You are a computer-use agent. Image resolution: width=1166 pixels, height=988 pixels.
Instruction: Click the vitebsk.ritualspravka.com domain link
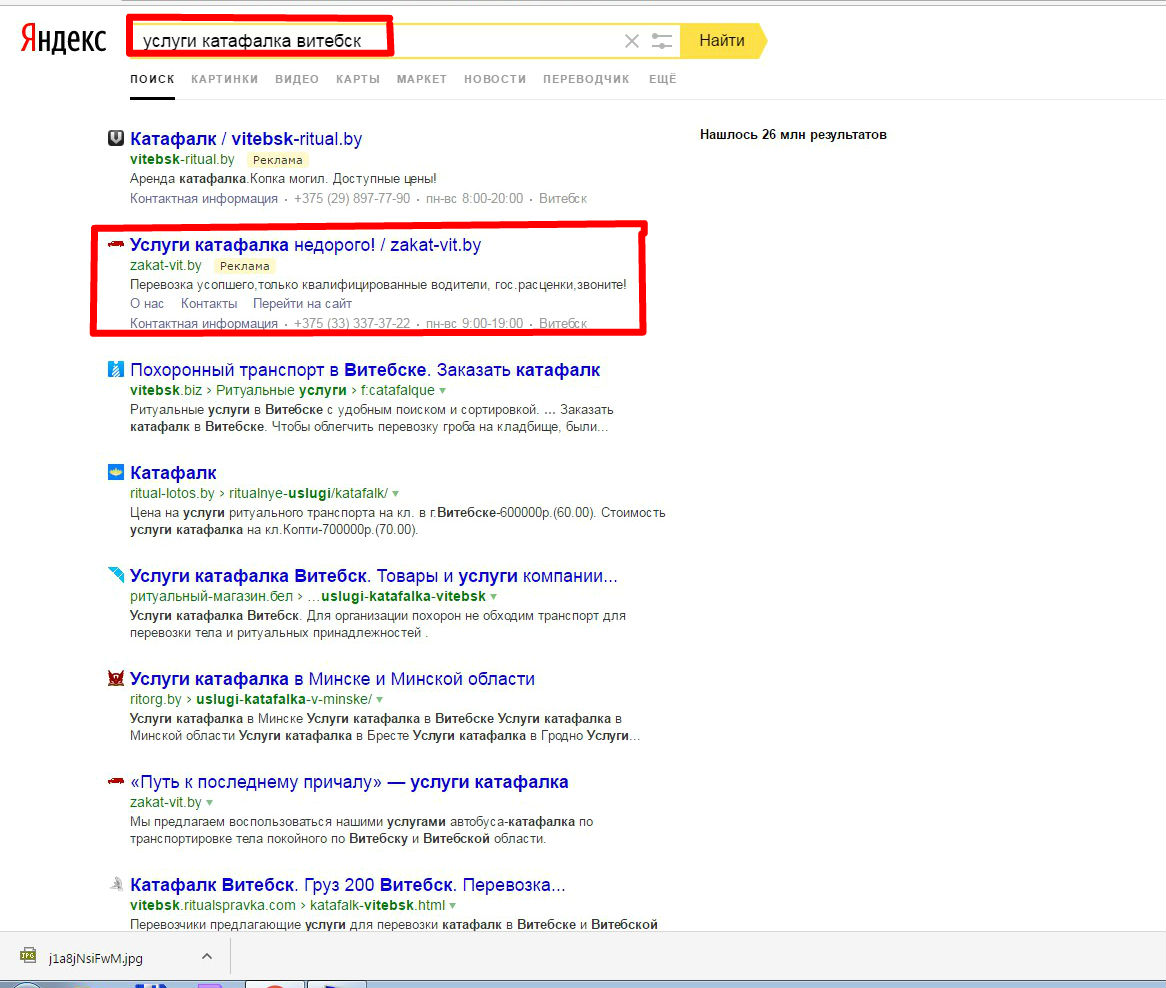(213, 905)
